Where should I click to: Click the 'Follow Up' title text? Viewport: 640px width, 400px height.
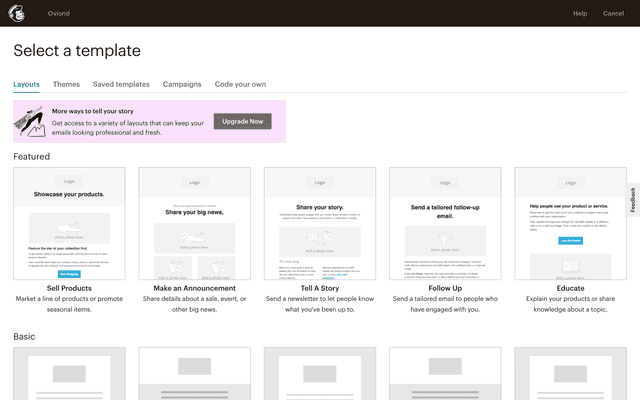point(445,288)
